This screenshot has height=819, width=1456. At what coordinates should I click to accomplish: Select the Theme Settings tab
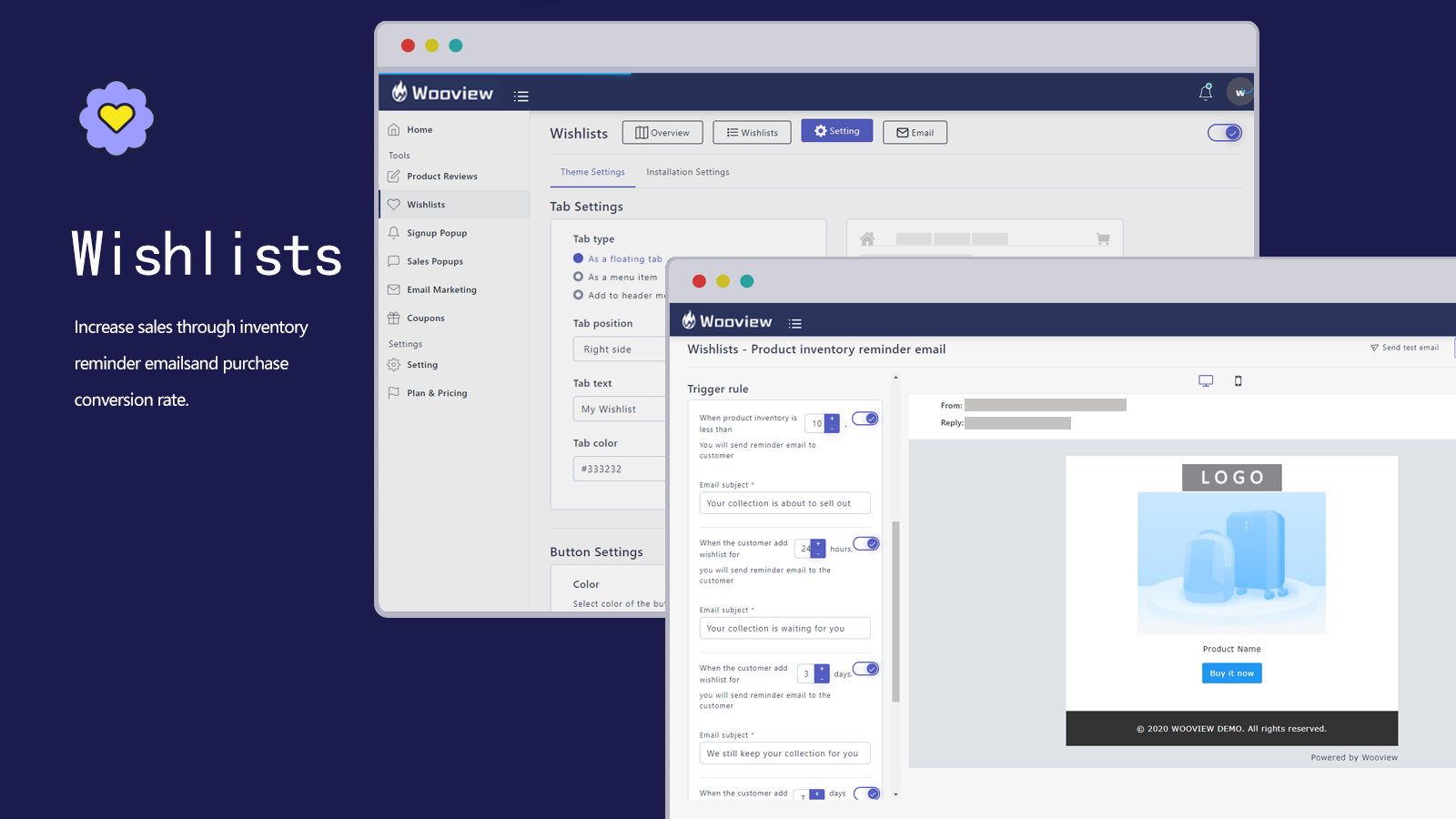(x=591, y=171)
